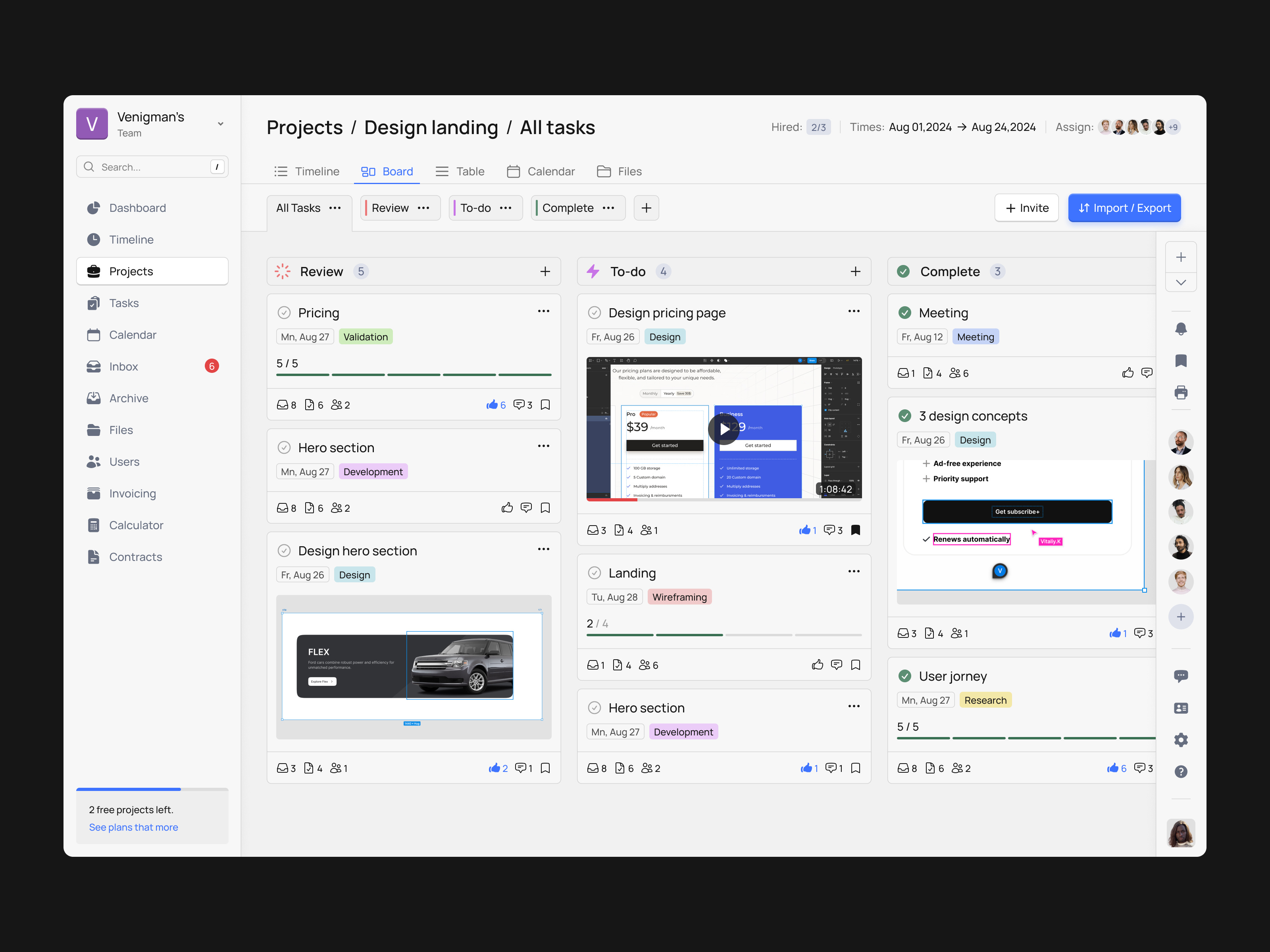Viewport: 1270px width, 952px height.
Task: Open the Archive section
Action: point(129,398)
